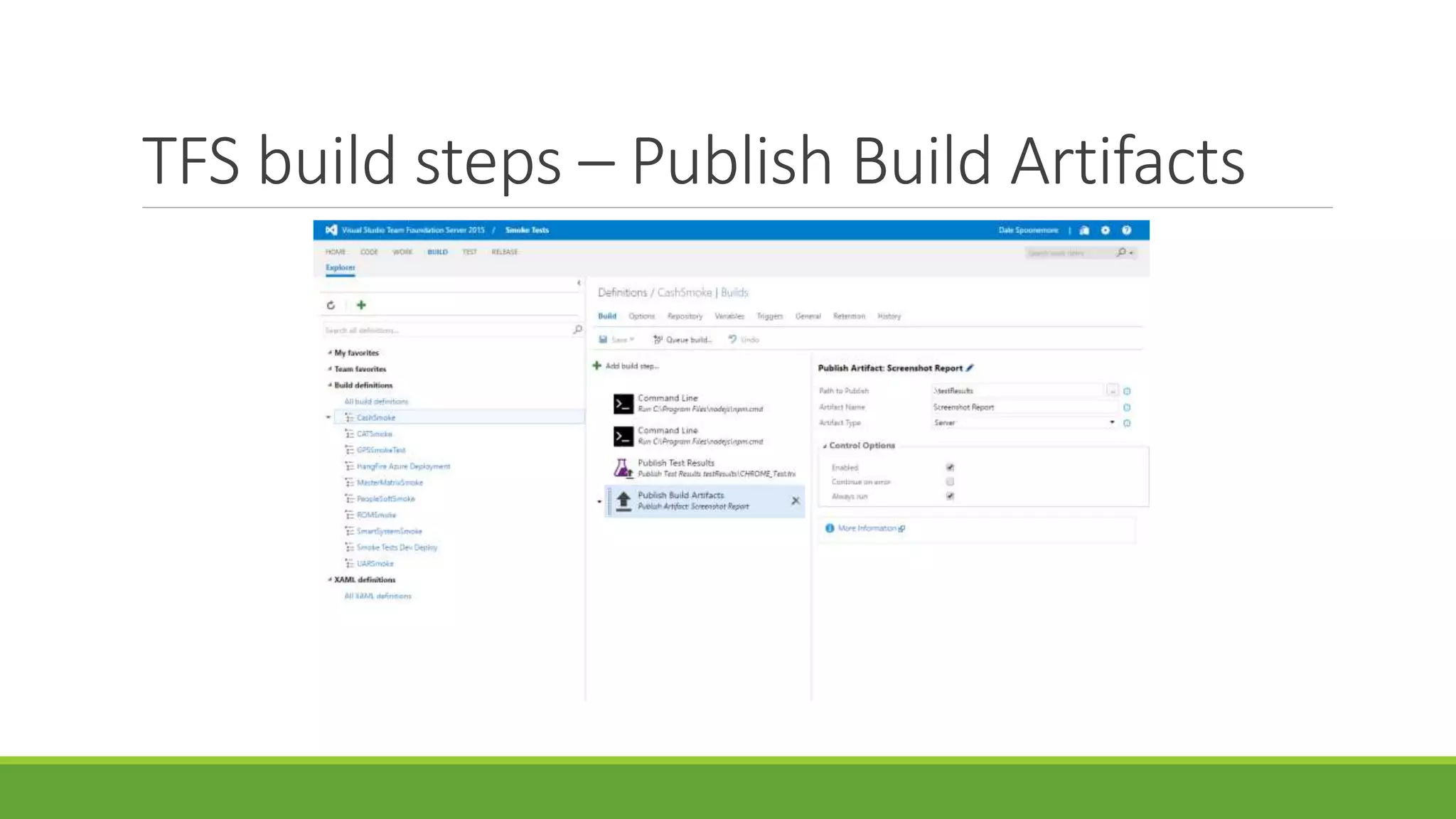Image resolution: width=1456 pixels, height=819 pixels.
Task: Toggle the Enabled checkbox
Action: [x=950, y=467]
